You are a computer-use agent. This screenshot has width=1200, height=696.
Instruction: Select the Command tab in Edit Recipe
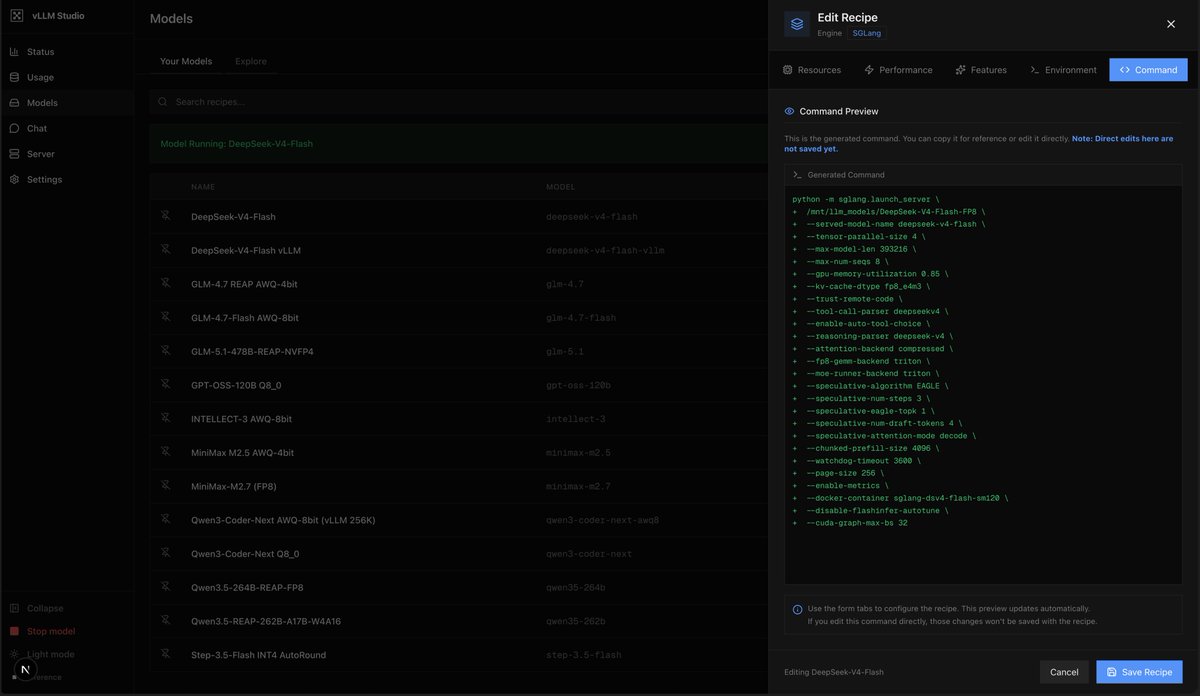(x=1148, y=70)
